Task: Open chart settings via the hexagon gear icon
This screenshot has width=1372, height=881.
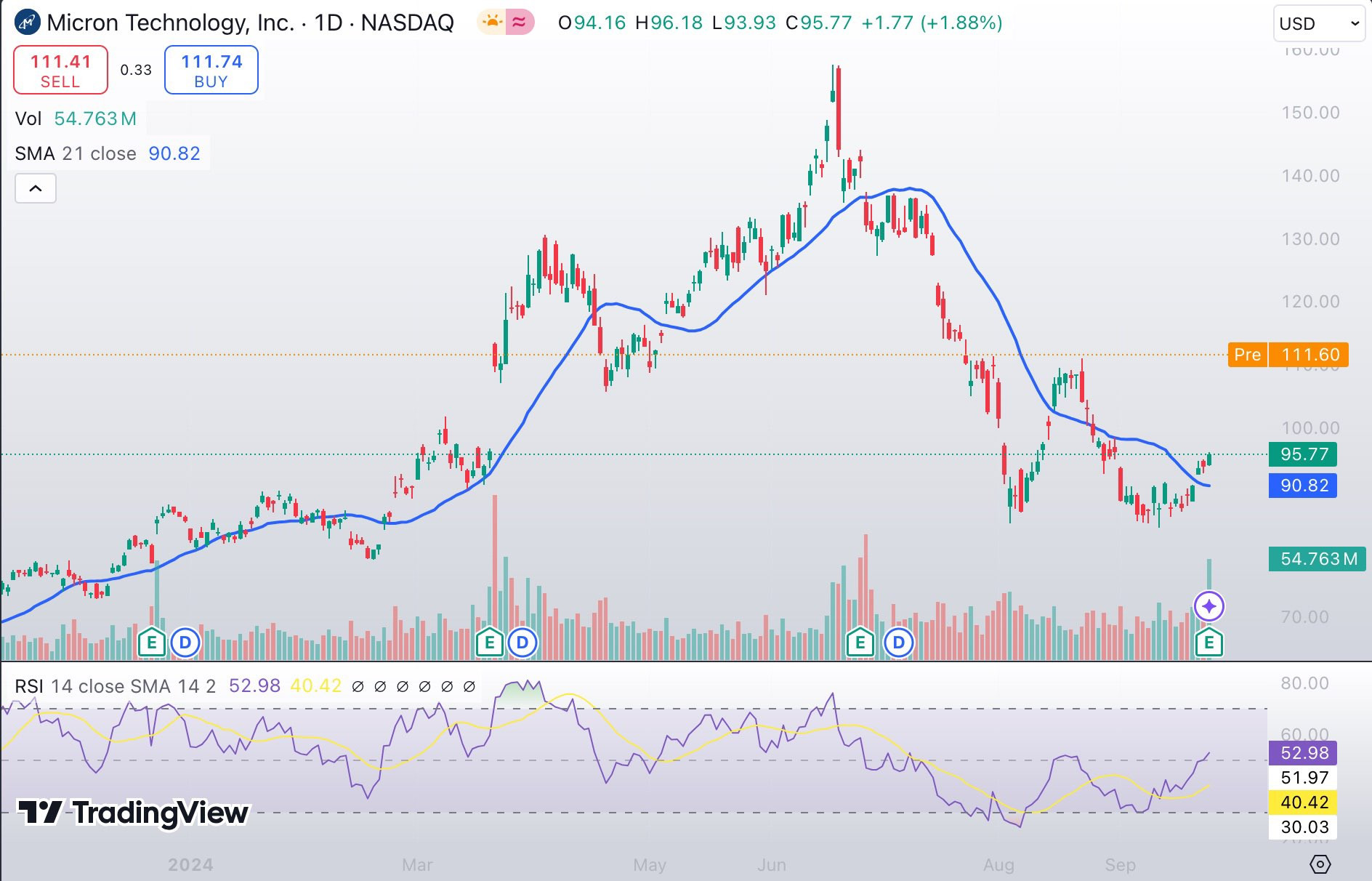Action: click(x=1320, y=864)
